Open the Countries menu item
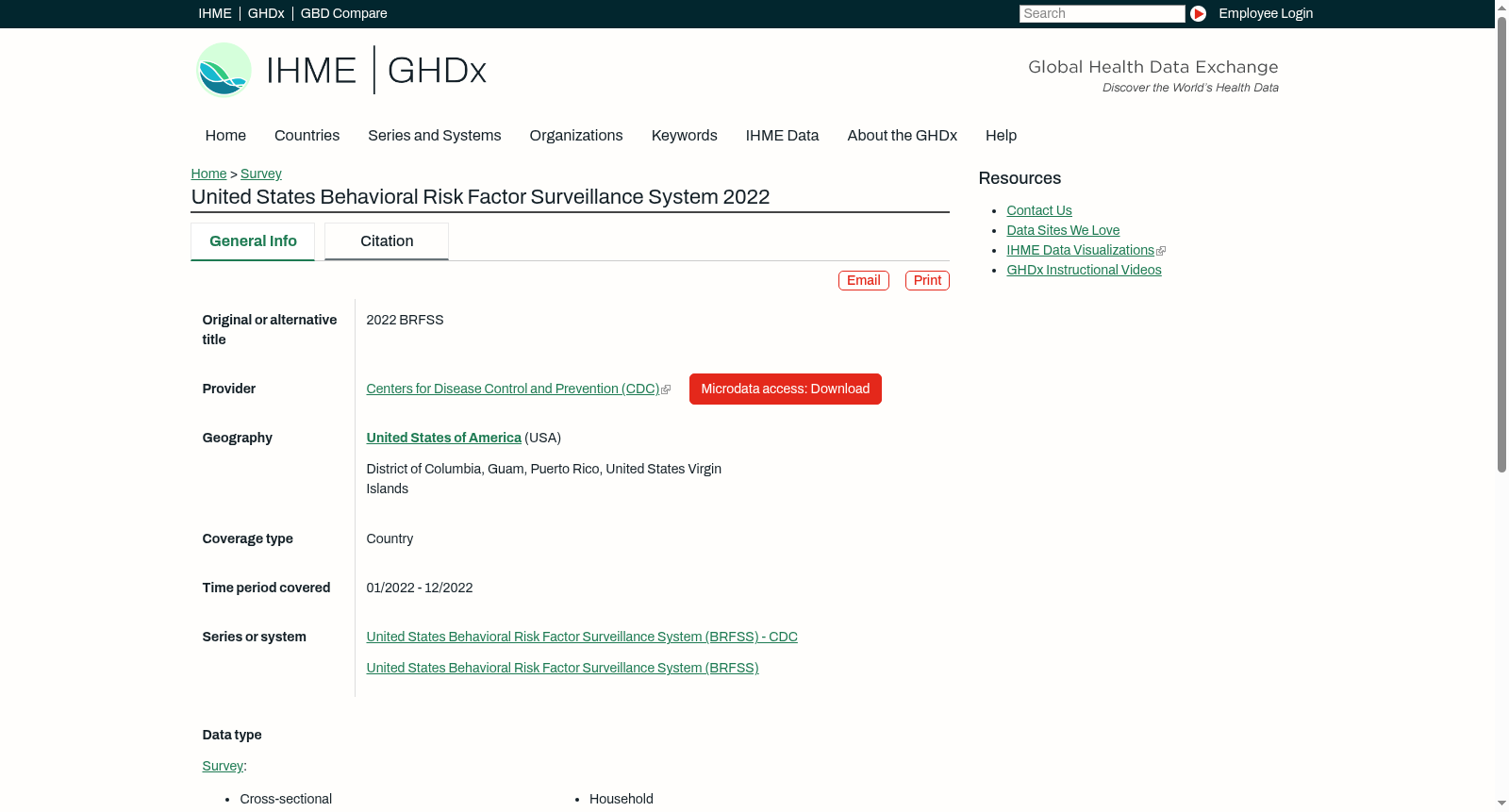This screenshot has width=1509, height=812. (x=307, y=136)
